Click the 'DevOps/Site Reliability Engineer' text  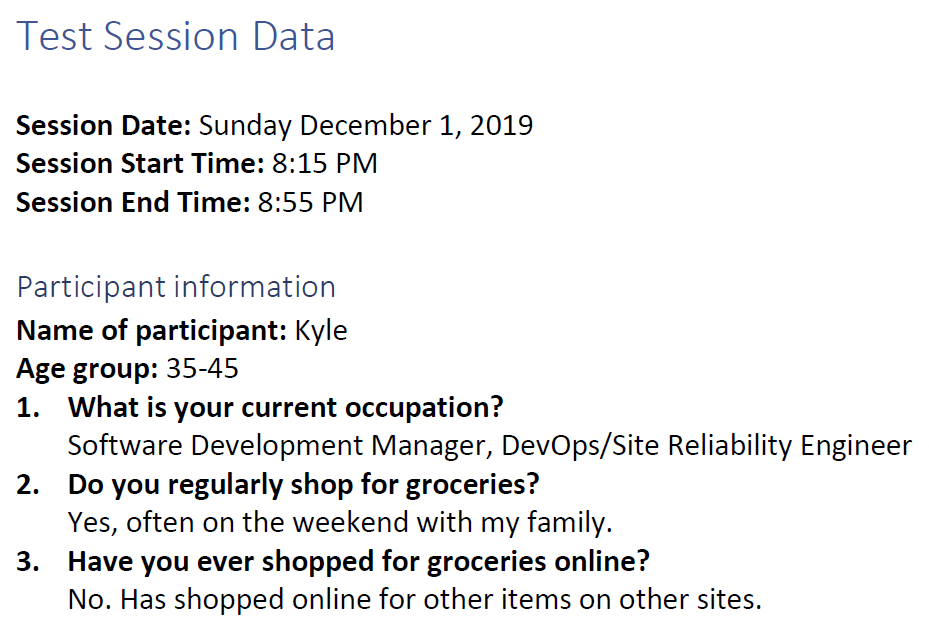(x=707, y=446)
